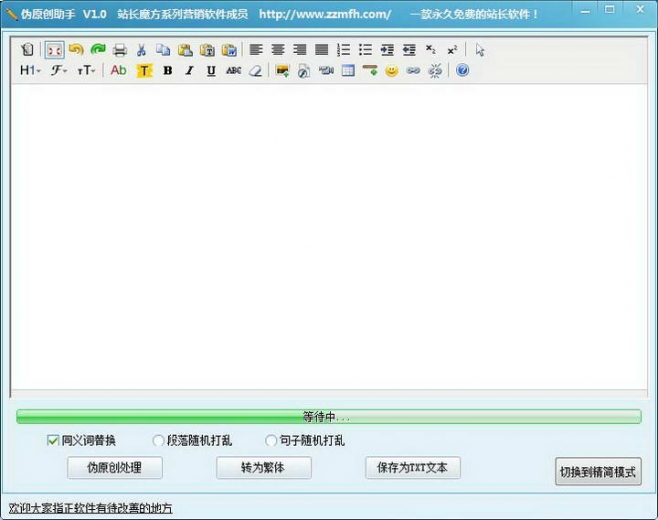This screenshot has width=658, height=520.
Task: Apply italic formatting
Action: point(189,70)
